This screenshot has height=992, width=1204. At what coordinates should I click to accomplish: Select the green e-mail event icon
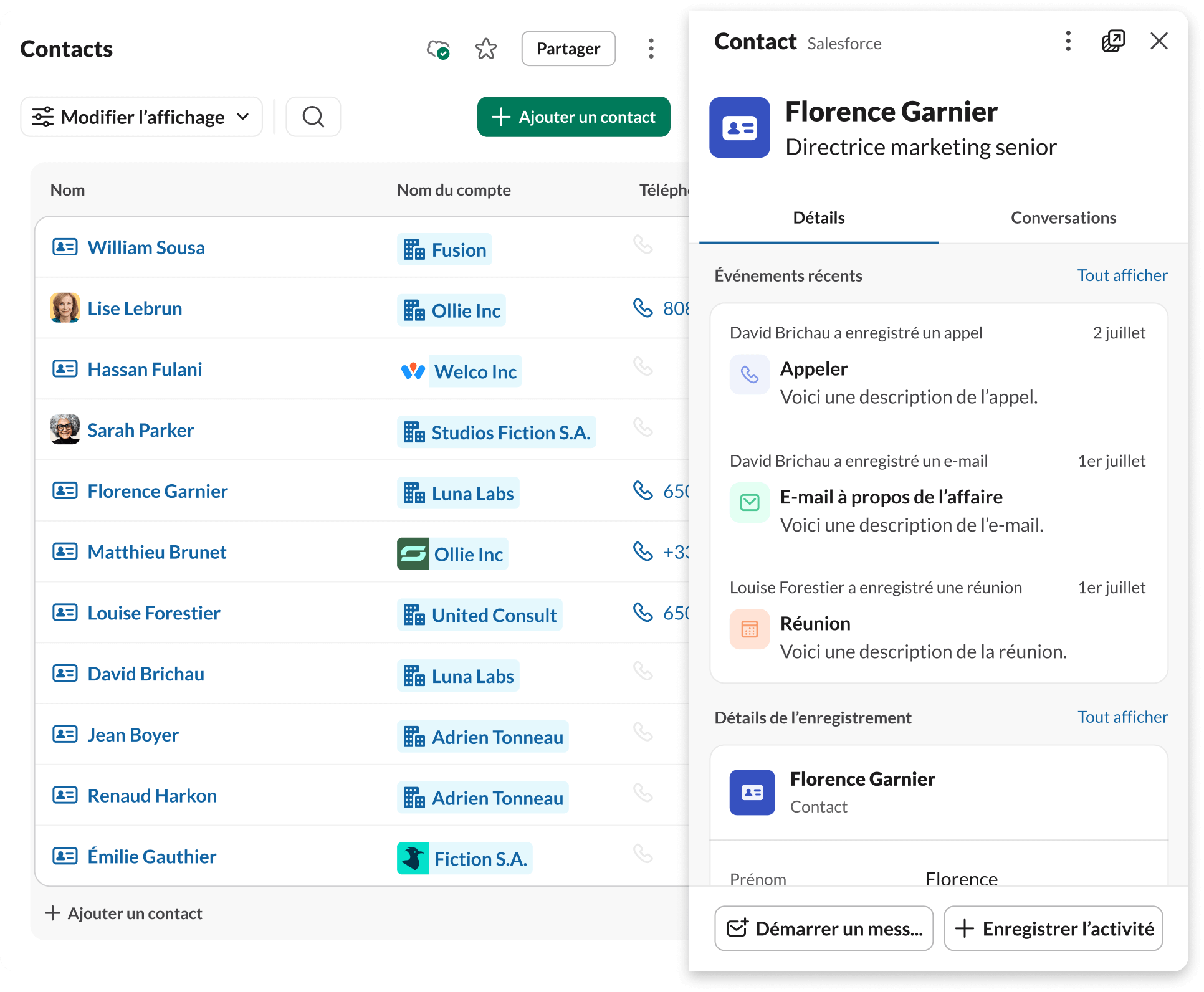click(750, 502)
